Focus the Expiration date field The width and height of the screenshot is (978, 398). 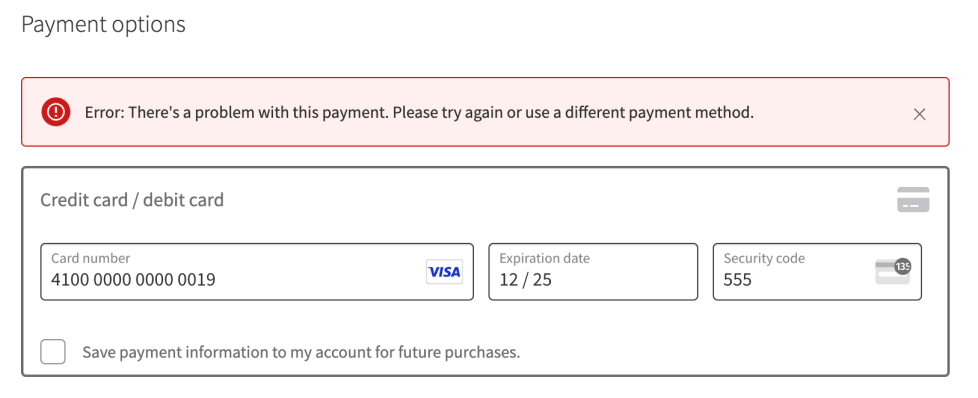[x=593, y=272]
